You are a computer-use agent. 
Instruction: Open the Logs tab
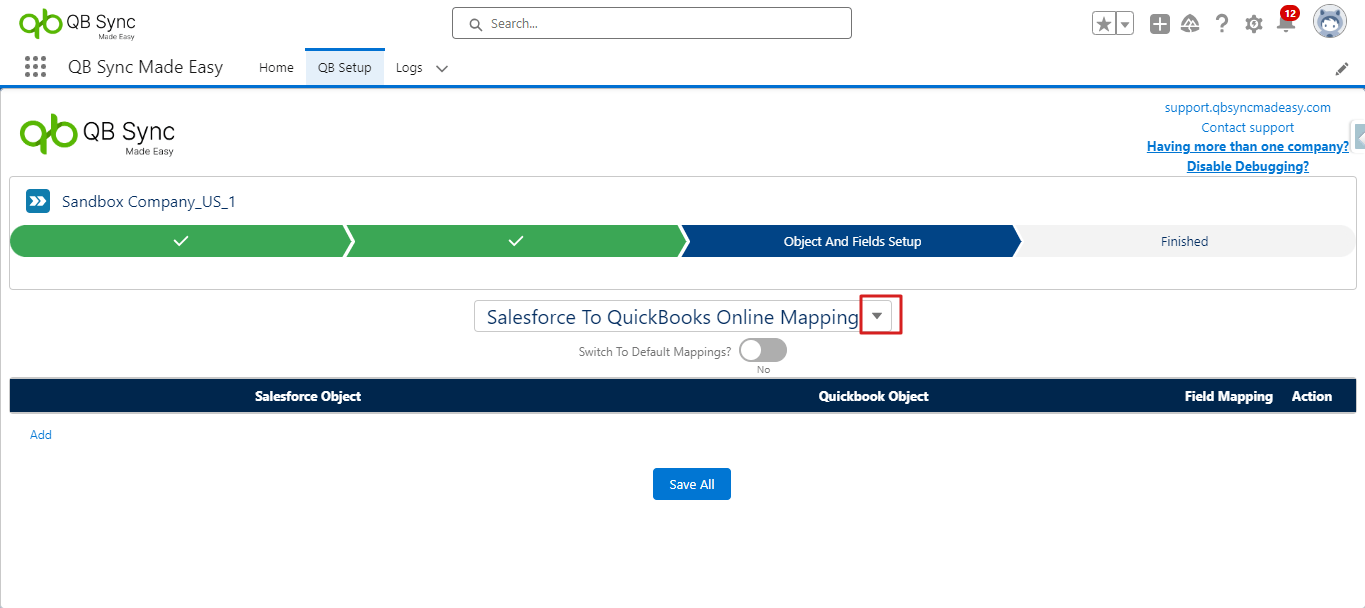tap(409, 68)
